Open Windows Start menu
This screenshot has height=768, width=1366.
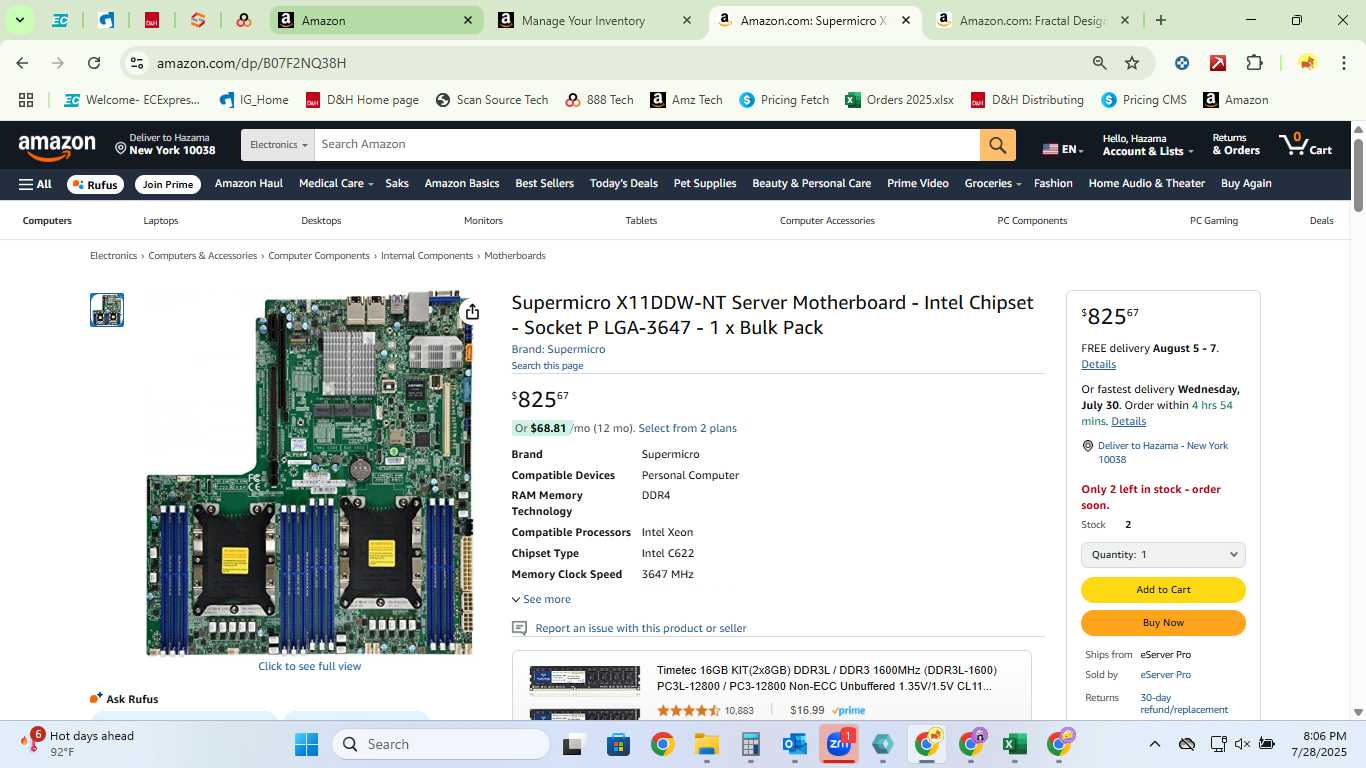pos(306,744)
